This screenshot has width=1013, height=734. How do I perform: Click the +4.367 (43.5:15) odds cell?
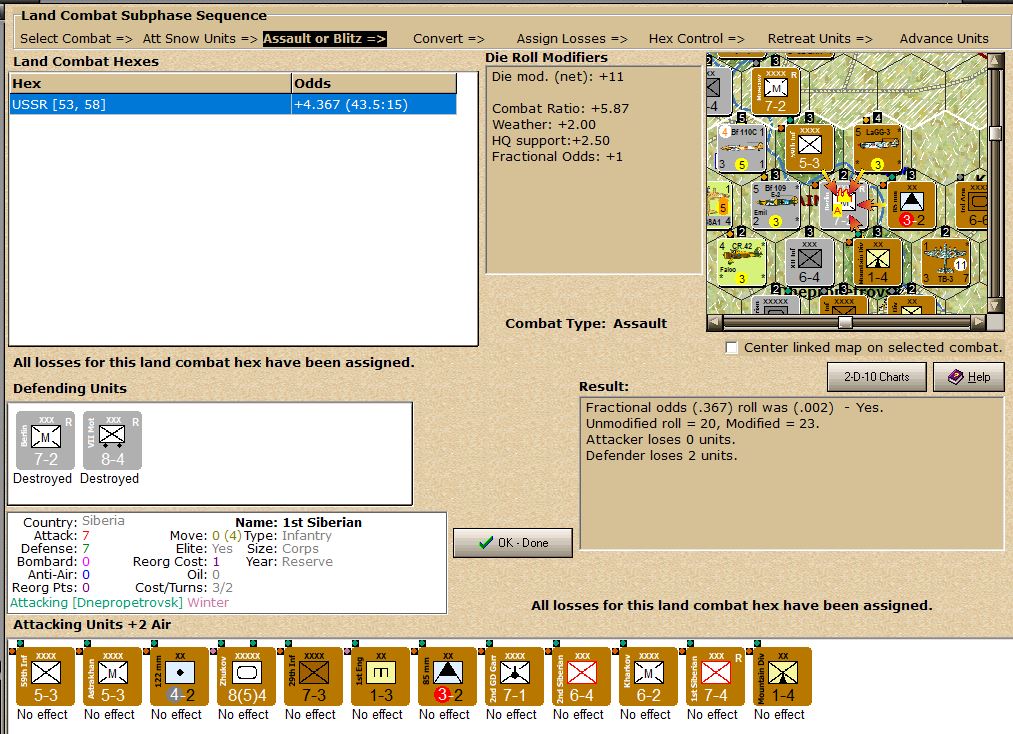[373, 105]
